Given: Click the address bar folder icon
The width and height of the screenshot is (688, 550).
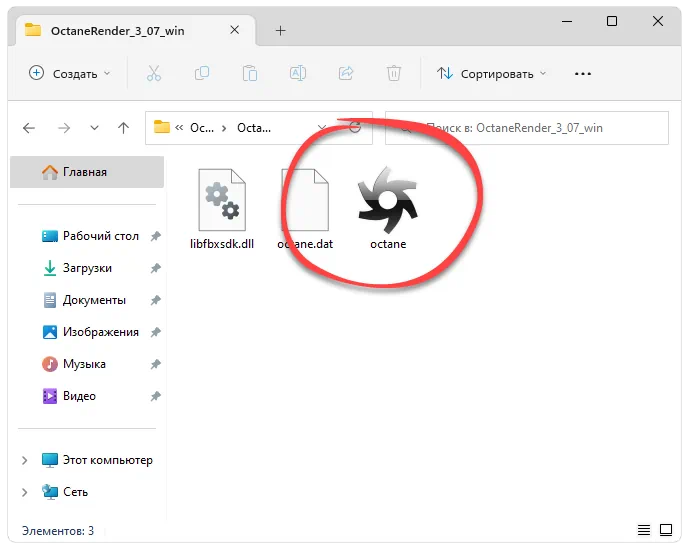Looking at the screenshot, I should (161, 127).
